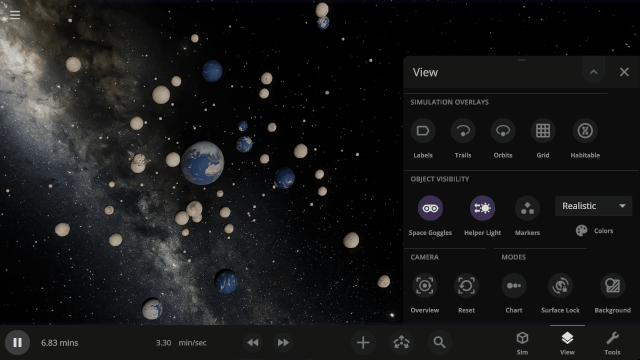
Task: Collapse the View panel with chevron
Action: point(593,72)
